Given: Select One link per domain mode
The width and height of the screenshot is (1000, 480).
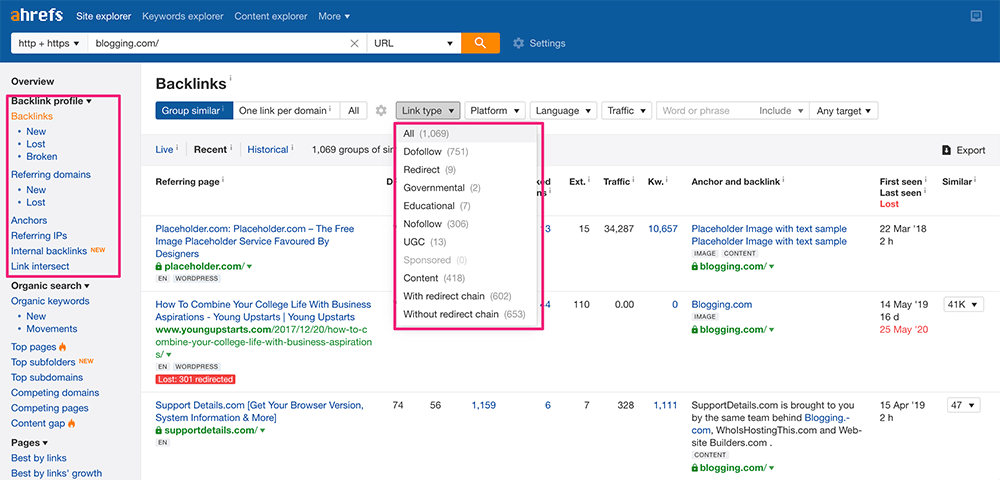Looking at the screenshot, I should pyautogui.click(x=286, y=111).
